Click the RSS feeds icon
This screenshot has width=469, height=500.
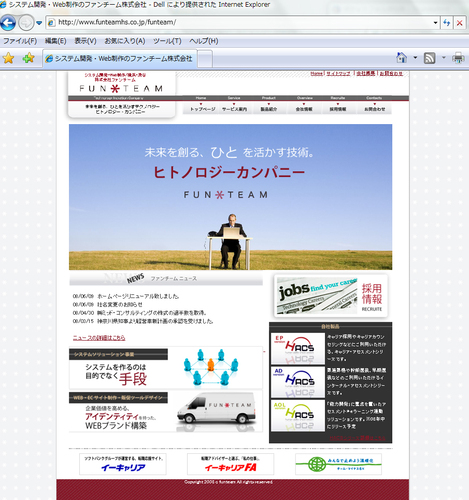click(429, 58)
